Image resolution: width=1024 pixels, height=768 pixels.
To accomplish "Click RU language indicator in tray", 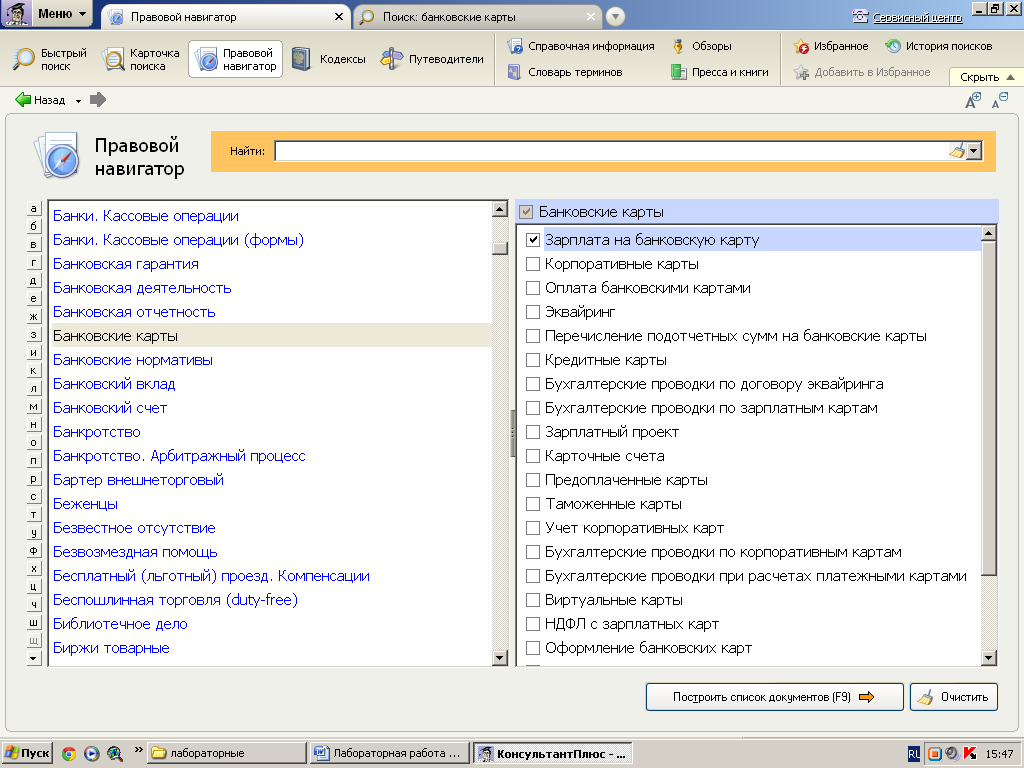I will click(914, 754).
